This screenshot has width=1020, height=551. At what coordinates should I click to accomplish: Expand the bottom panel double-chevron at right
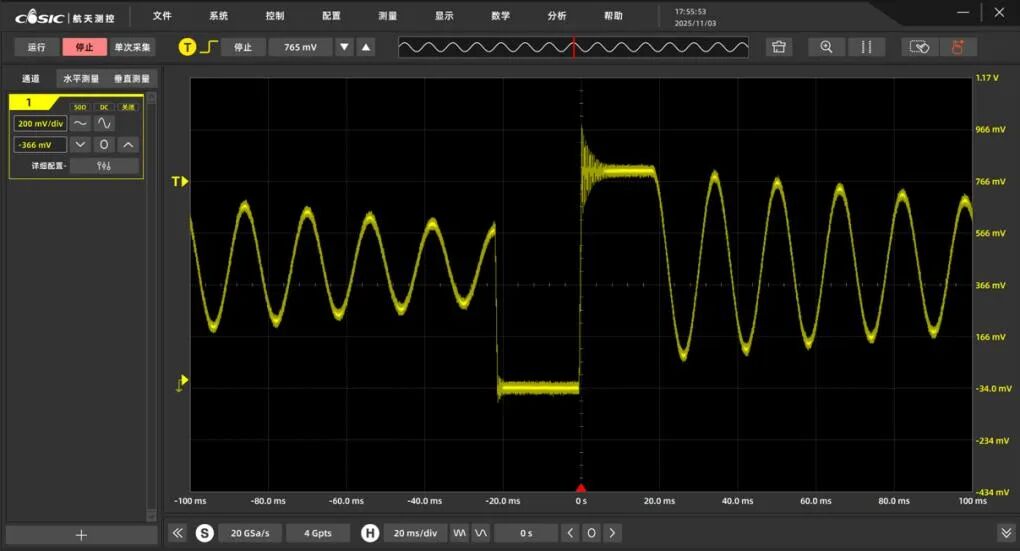pos(1005,533)
